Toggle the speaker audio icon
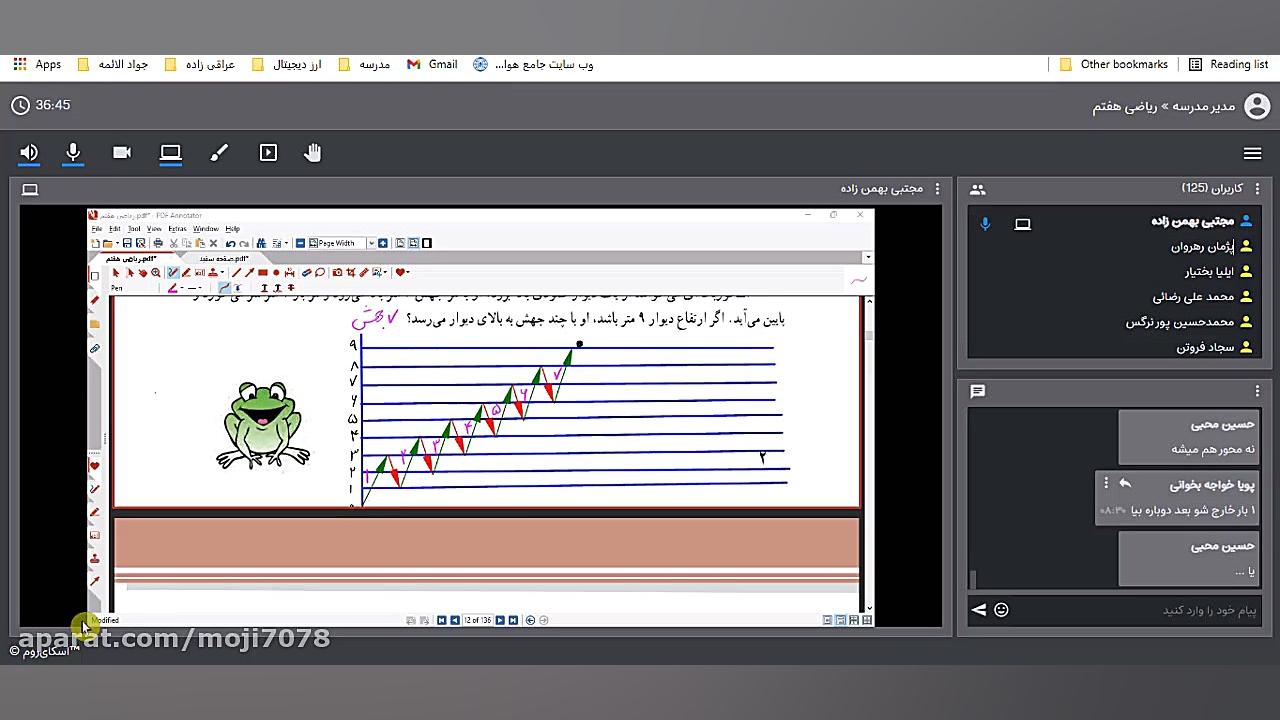The height and width of the screenshot is (720, 1280). [x=29, y=153]
